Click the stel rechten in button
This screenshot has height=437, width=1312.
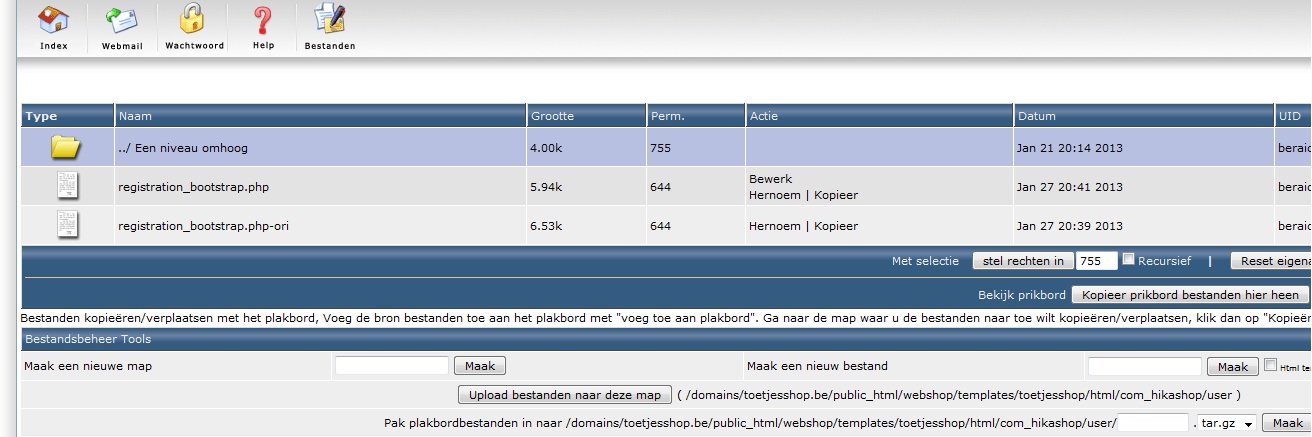[1023, 261]
